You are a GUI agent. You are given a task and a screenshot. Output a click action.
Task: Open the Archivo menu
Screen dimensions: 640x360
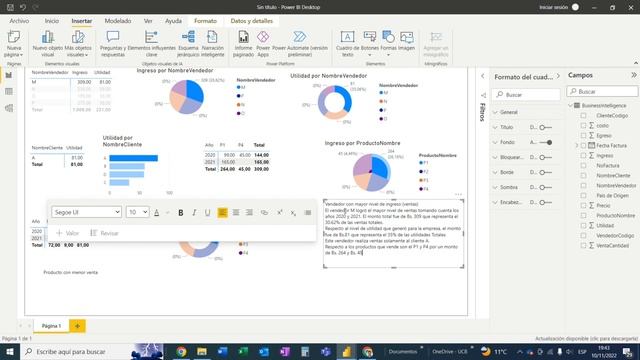click(x=19, y=21)
